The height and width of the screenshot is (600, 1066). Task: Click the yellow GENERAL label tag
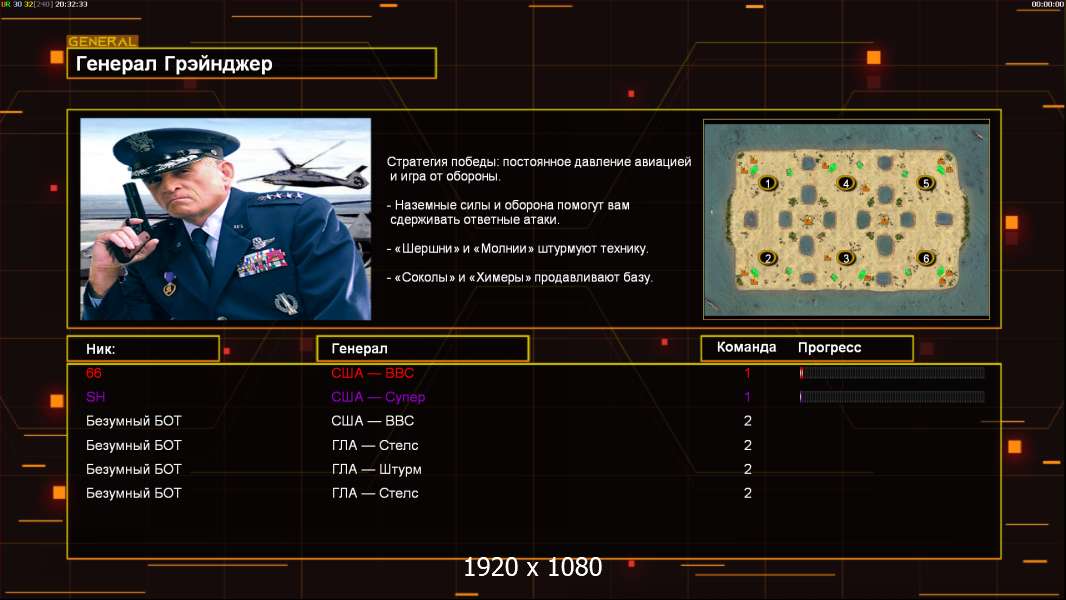pyautogui.click(x=102, y=42)
